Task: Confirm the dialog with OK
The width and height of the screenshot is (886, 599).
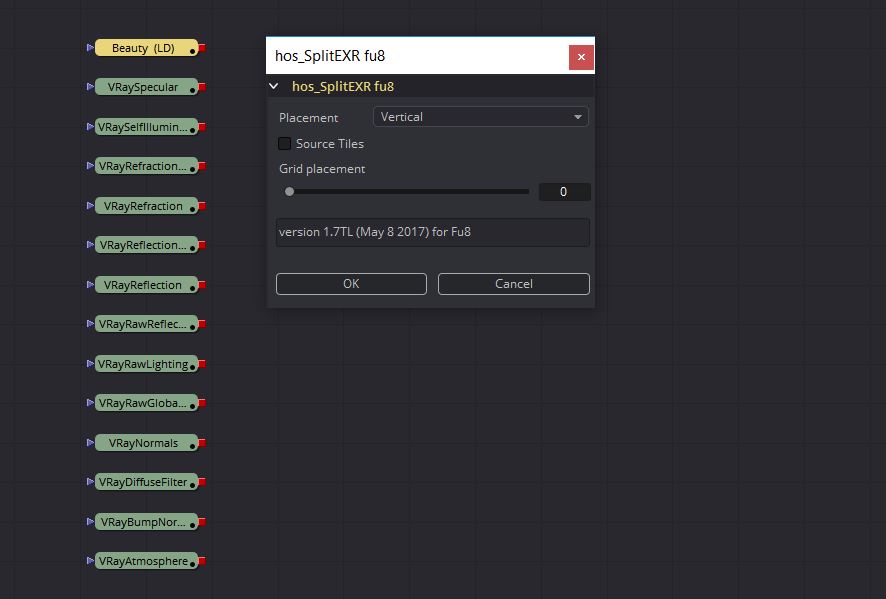Action: tap(351, 284)
